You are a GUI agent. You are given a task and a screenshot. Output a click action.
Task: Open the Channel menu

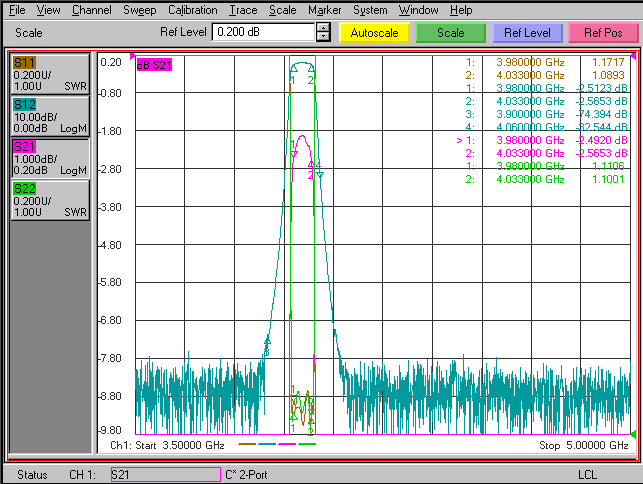tap(91, 10)
